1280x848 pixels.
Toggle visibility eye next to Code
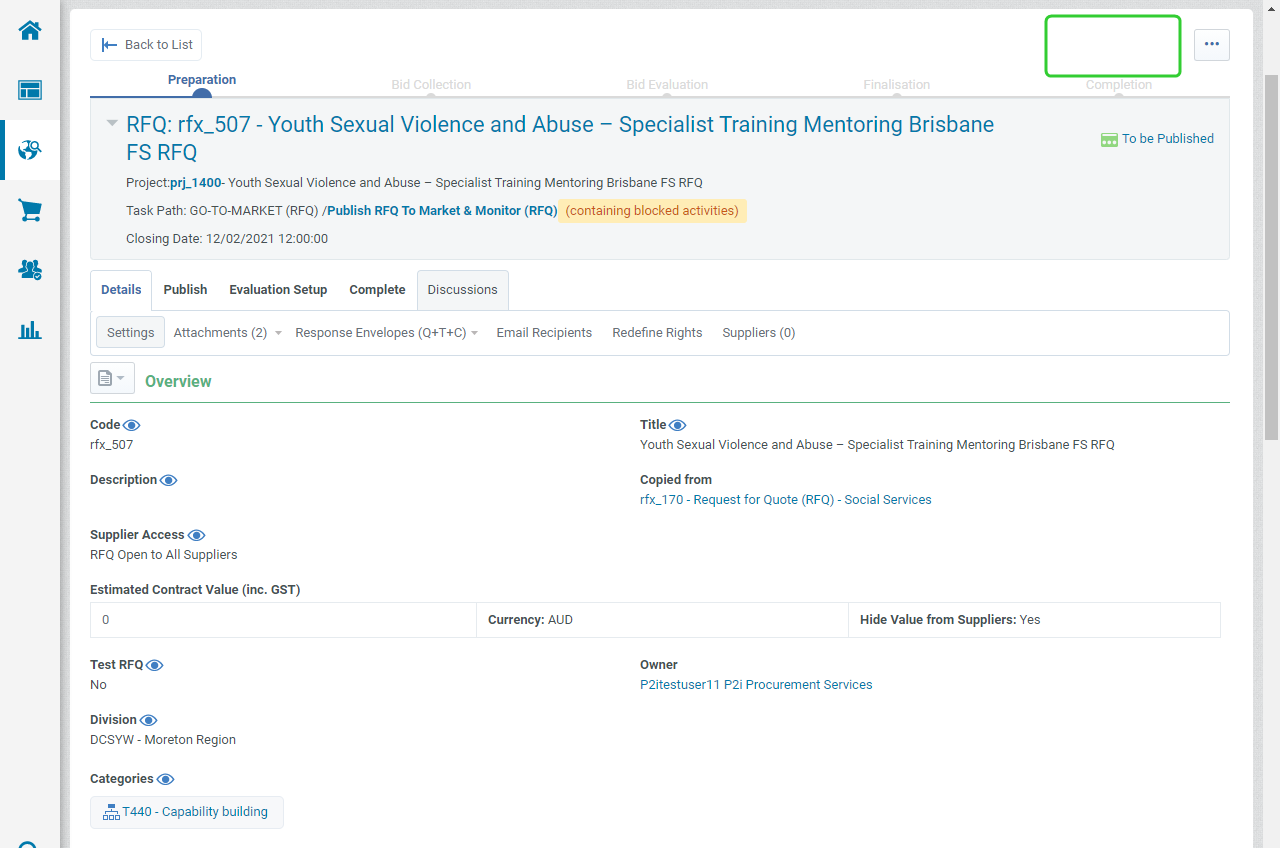click(132, 426)
